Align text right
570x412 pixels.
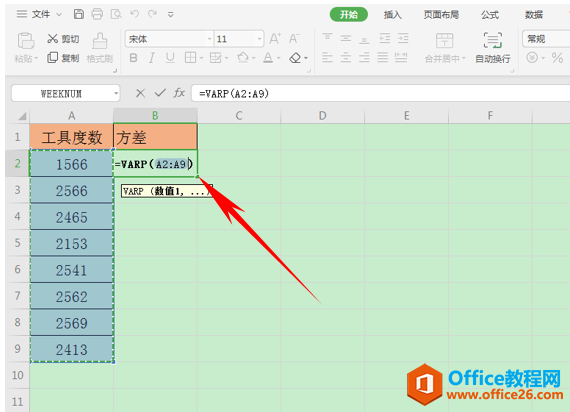pyautogui.click(x=364, y=57)
